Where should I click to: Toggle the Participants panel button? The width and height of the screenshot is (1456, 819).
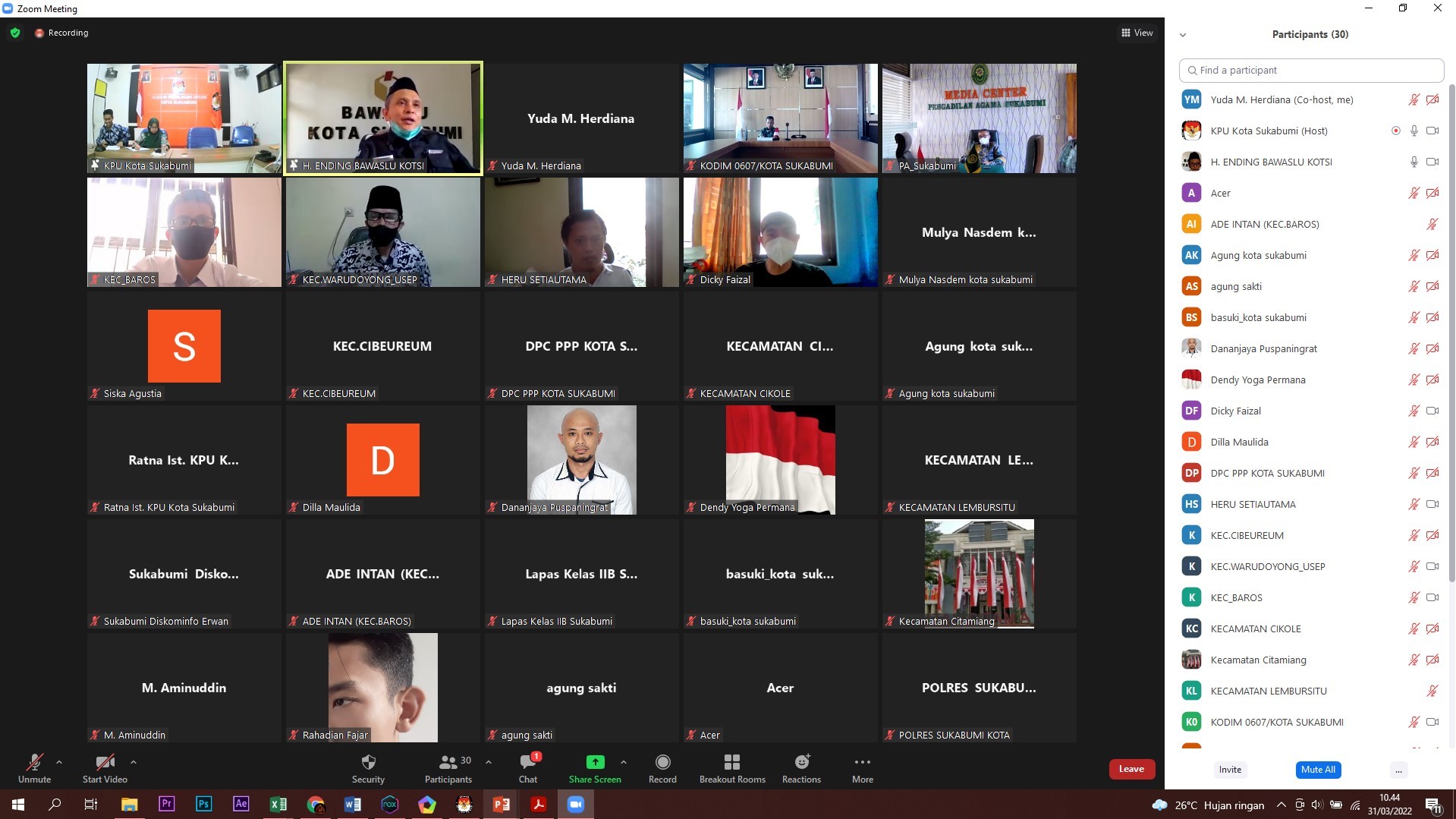coord(448,763)
